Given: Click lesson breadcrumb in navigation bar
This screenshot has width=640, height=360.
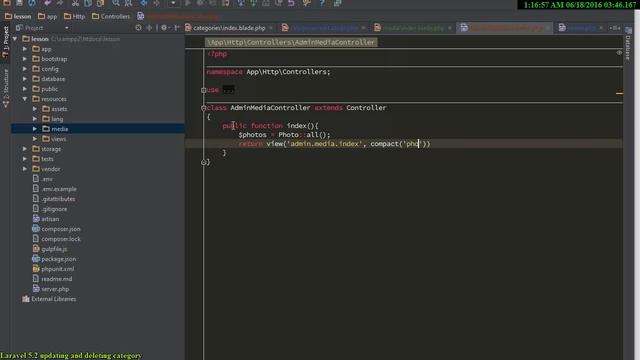Looking at the screenshot, I should [18, 16].
